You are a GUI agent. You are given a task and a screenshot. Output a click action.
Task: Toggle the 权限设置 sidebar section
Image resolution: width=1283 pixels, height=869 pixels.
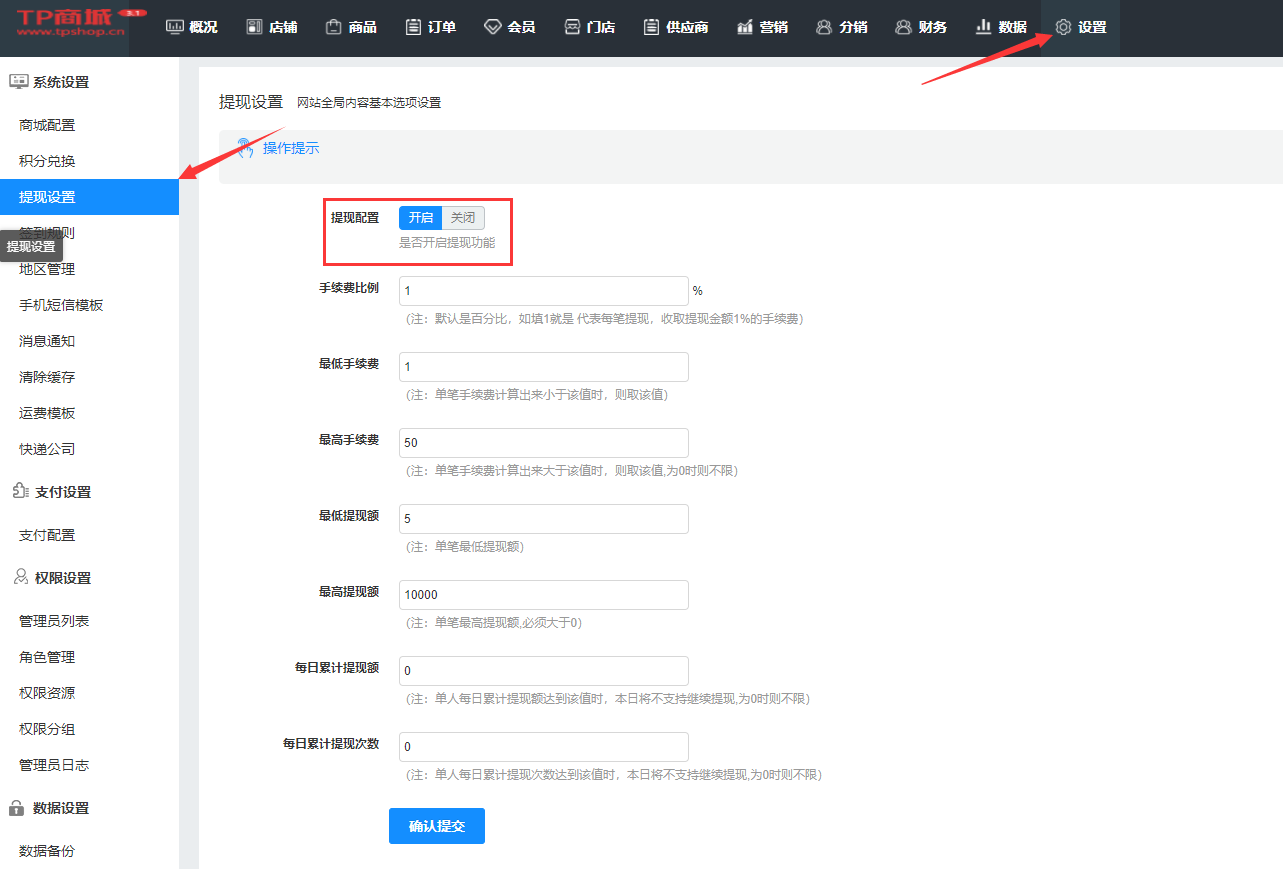pyautogui.click(x=62, y=578)
